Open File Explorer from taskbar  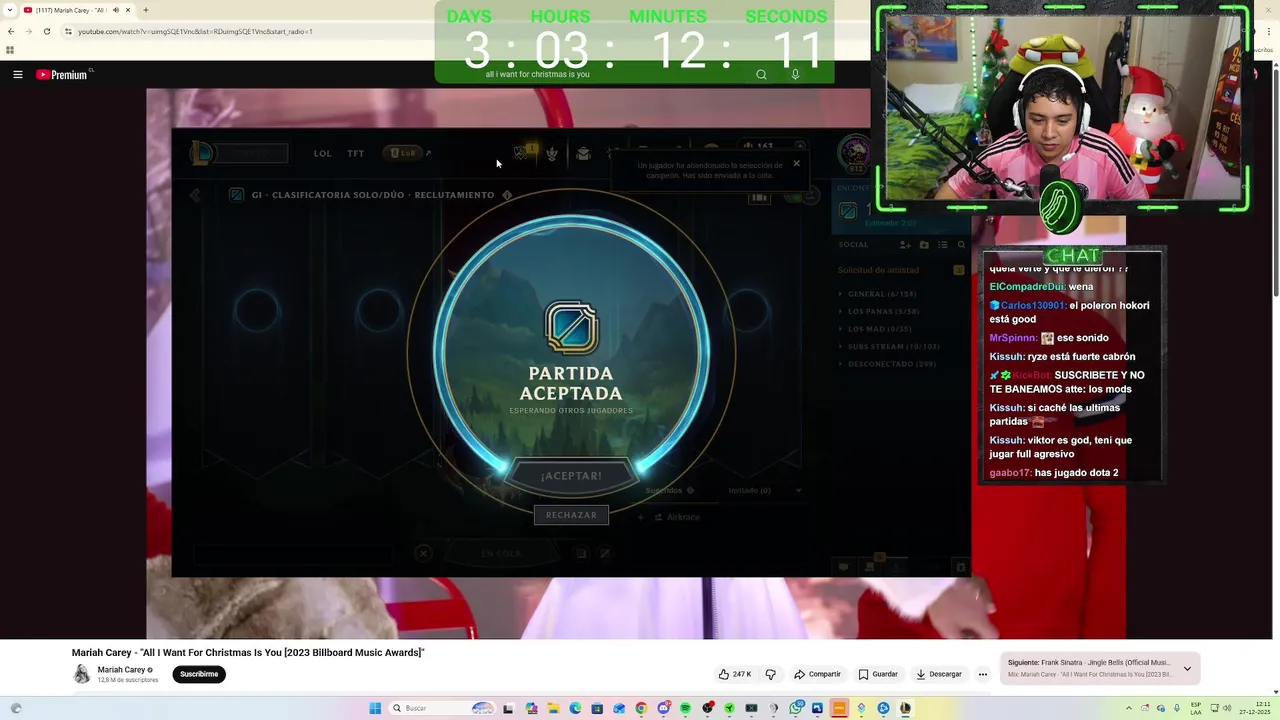(x=553, y=708)
